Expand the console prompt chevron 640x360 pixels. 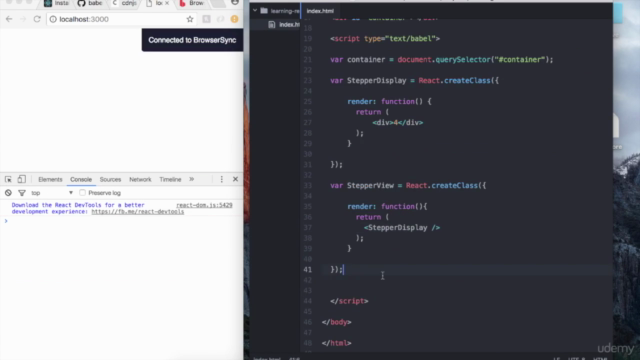pyautogui.click(x=6, y=221)
